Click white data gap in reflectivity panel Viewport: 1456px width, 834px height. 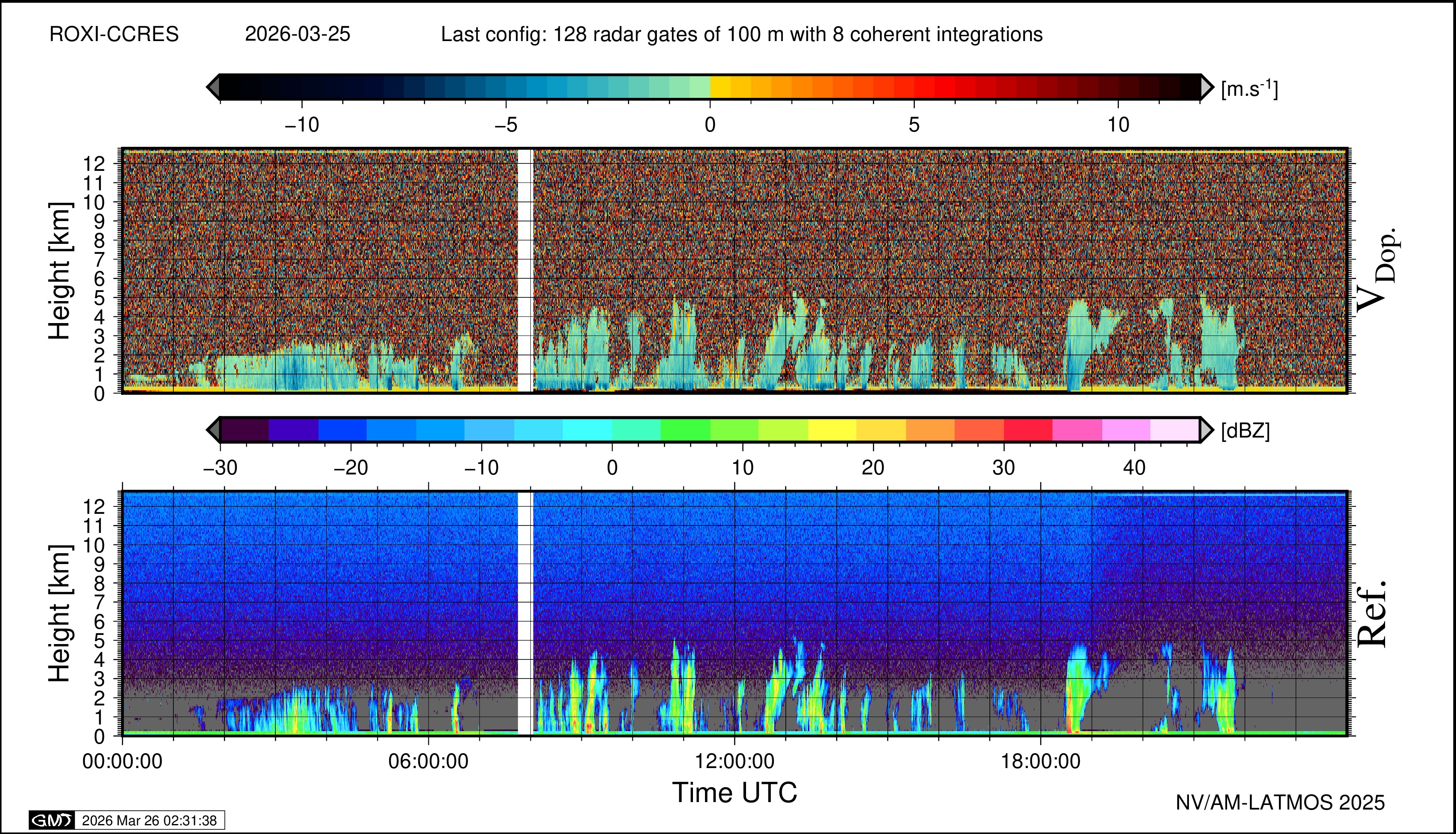tap(525, 613)
